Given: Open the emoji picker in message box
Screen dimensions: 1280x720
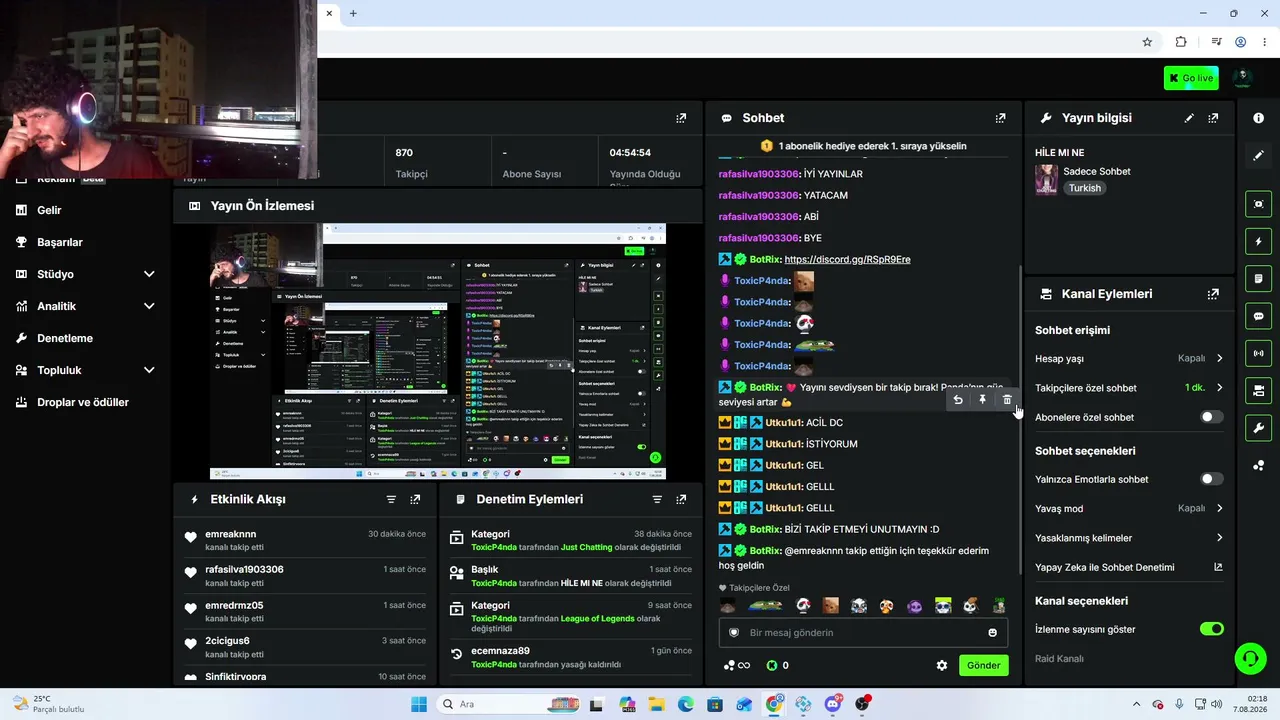Looking at the screenshot, I should coord(992,633).
